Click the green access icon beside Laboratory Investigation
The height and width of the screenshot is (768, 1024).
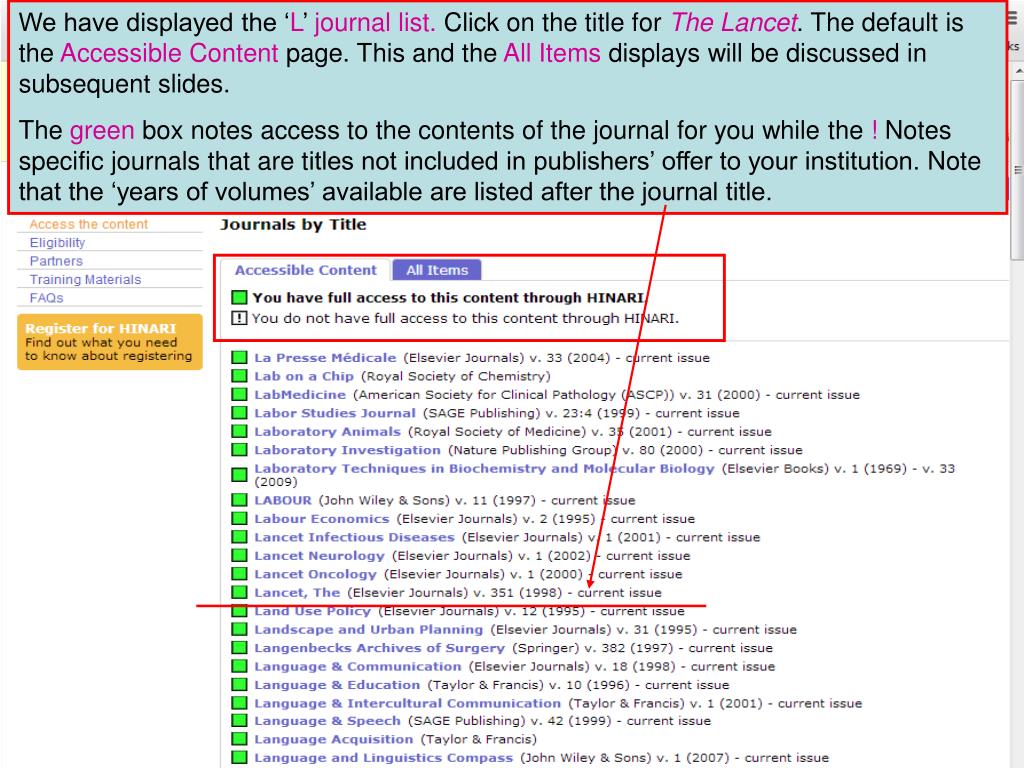(240, 449)
